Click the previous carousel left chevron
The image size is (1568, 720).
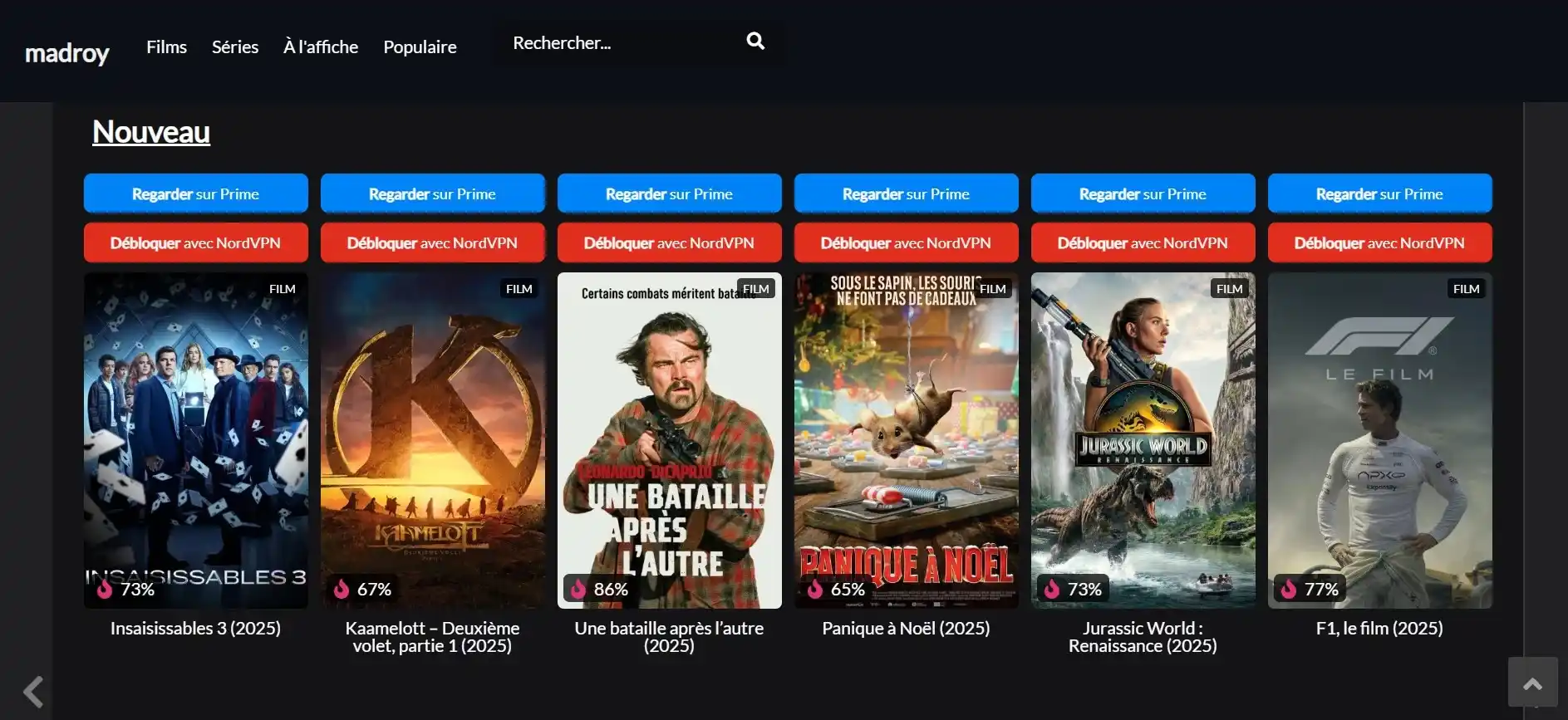click(33, 691)
